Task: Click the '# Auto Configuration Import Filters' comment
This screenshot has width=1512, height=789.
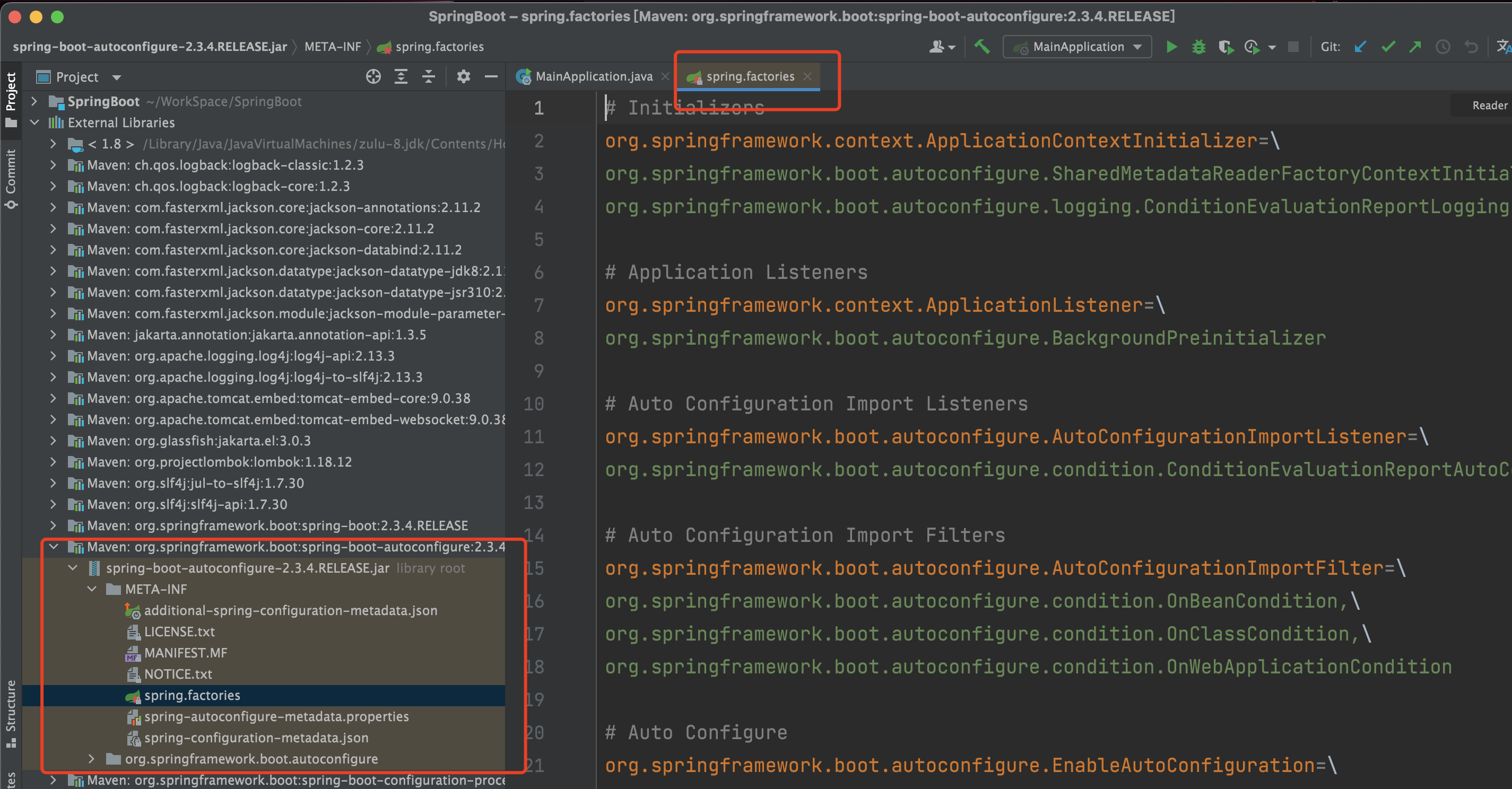Action: [x=805, y=535]
